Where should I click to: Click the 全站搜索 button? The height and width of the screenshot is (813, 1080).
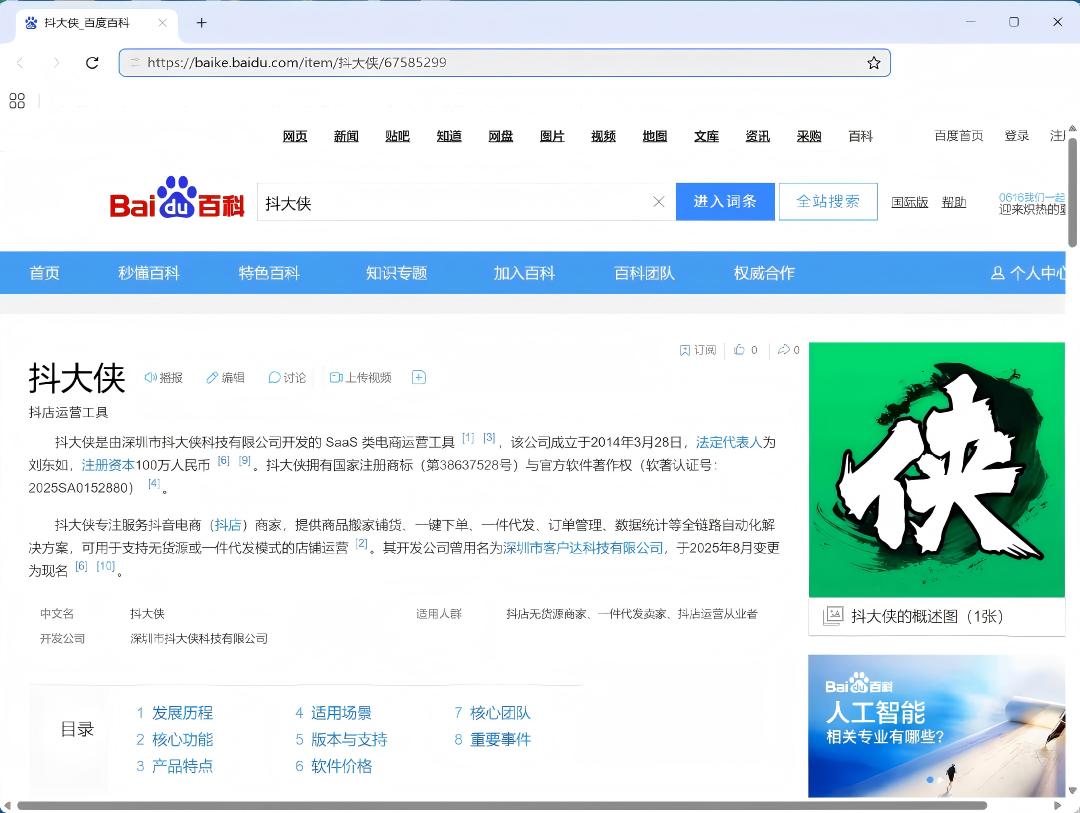pyautogui.click(x=828, y=202)
